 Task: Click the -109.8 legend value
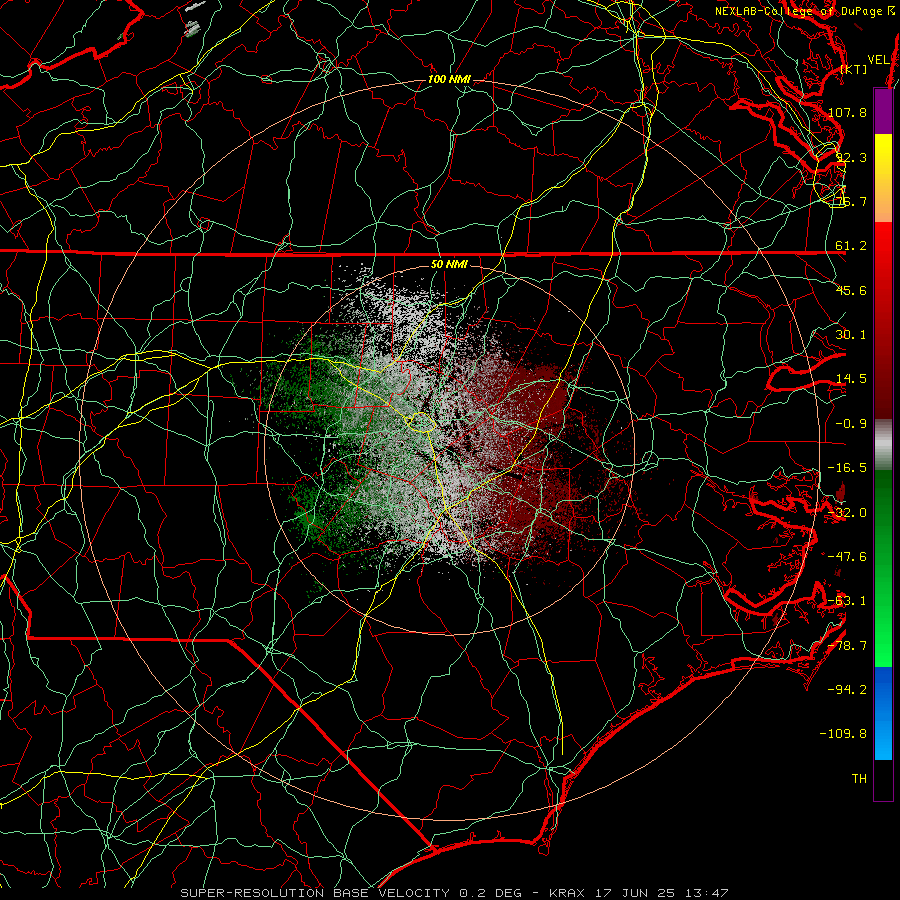(843, 734)
